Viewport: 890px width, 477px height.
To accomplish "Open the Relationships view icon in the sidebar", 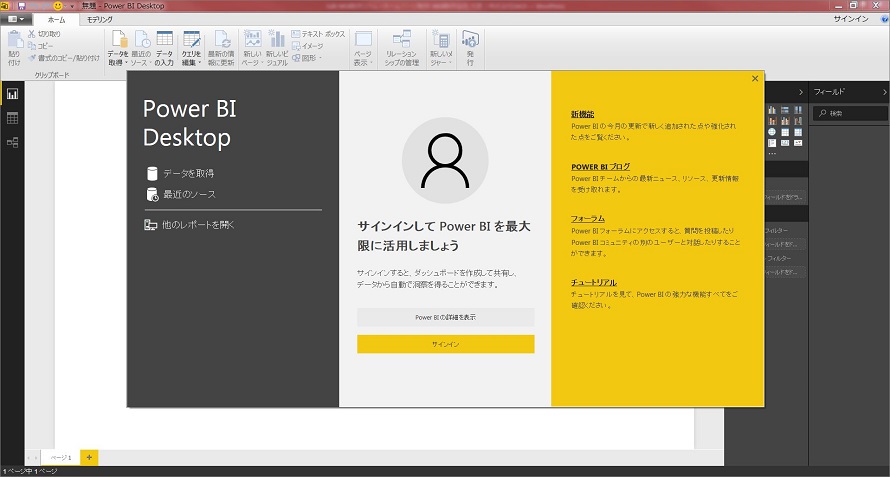I will [x=12, y=143].
